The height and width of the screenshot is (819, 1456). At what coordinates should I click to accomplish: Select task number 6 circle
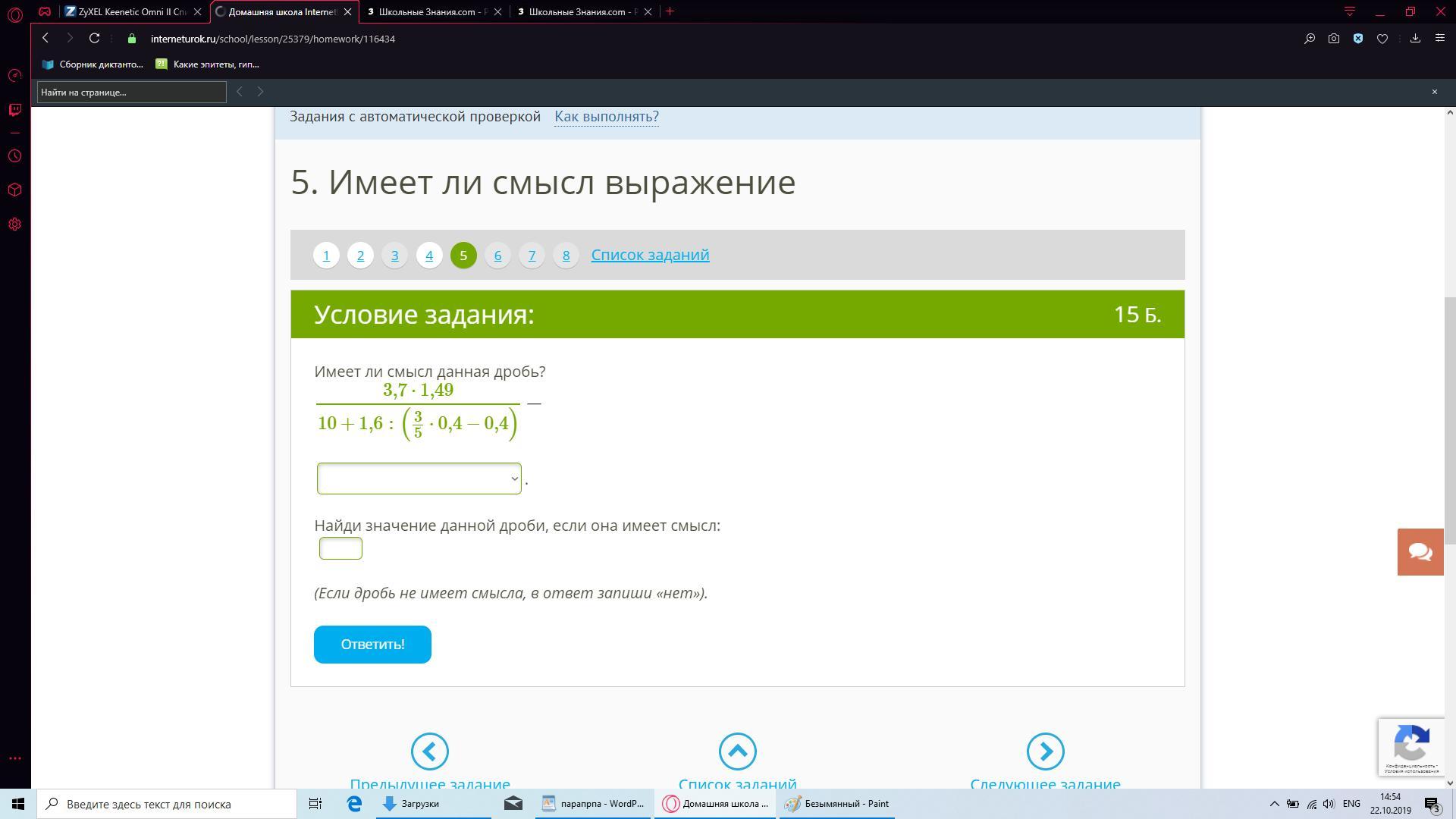[x=497, y=256]
